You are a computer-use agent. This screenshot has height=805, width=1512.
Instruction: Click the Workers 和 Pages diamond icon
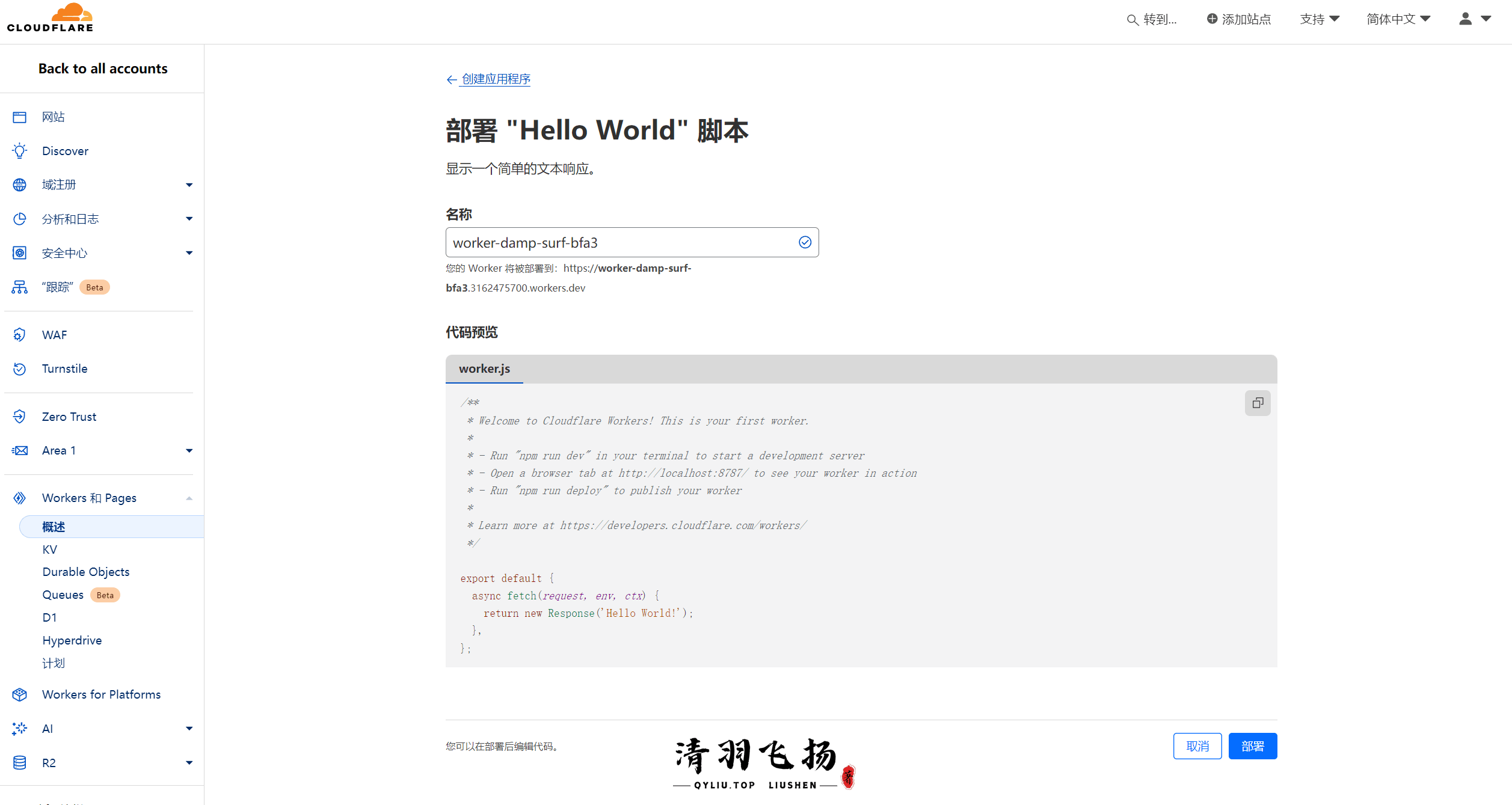[20, 498]
